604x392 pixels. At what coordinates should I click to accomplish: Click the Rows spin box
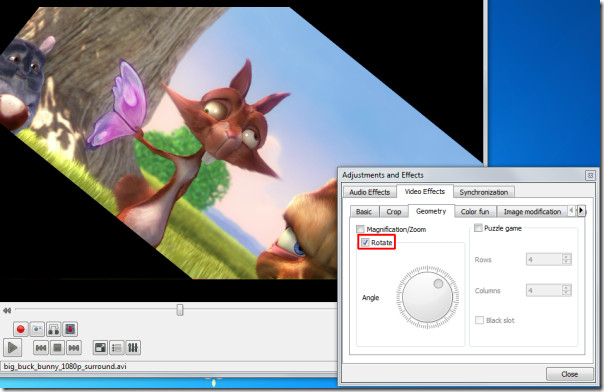click(549, 260)
